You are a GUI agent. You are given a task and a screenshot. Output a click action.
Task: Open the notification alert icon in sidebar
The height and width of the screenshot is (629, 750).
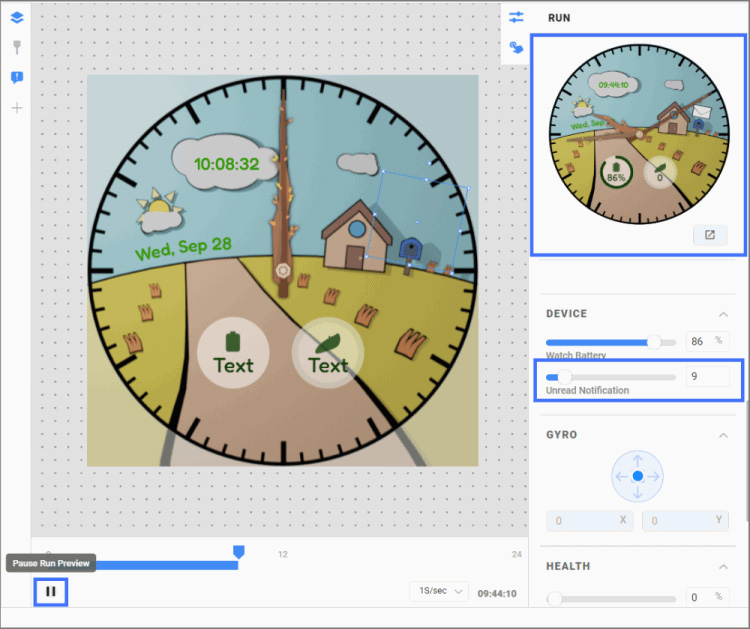click(x=16, y=77)
